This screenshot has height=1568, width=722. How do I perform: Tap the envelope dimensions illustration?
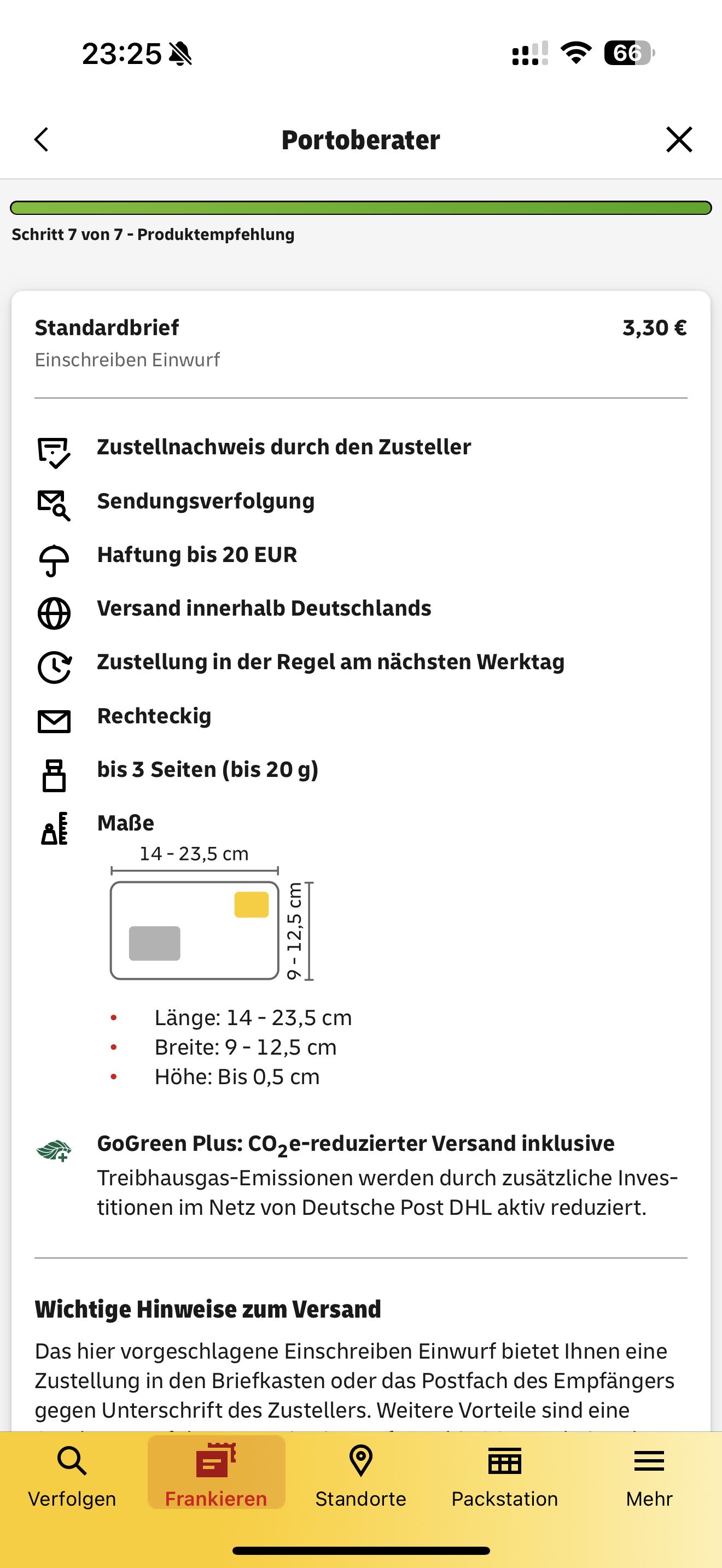point(195,930)
